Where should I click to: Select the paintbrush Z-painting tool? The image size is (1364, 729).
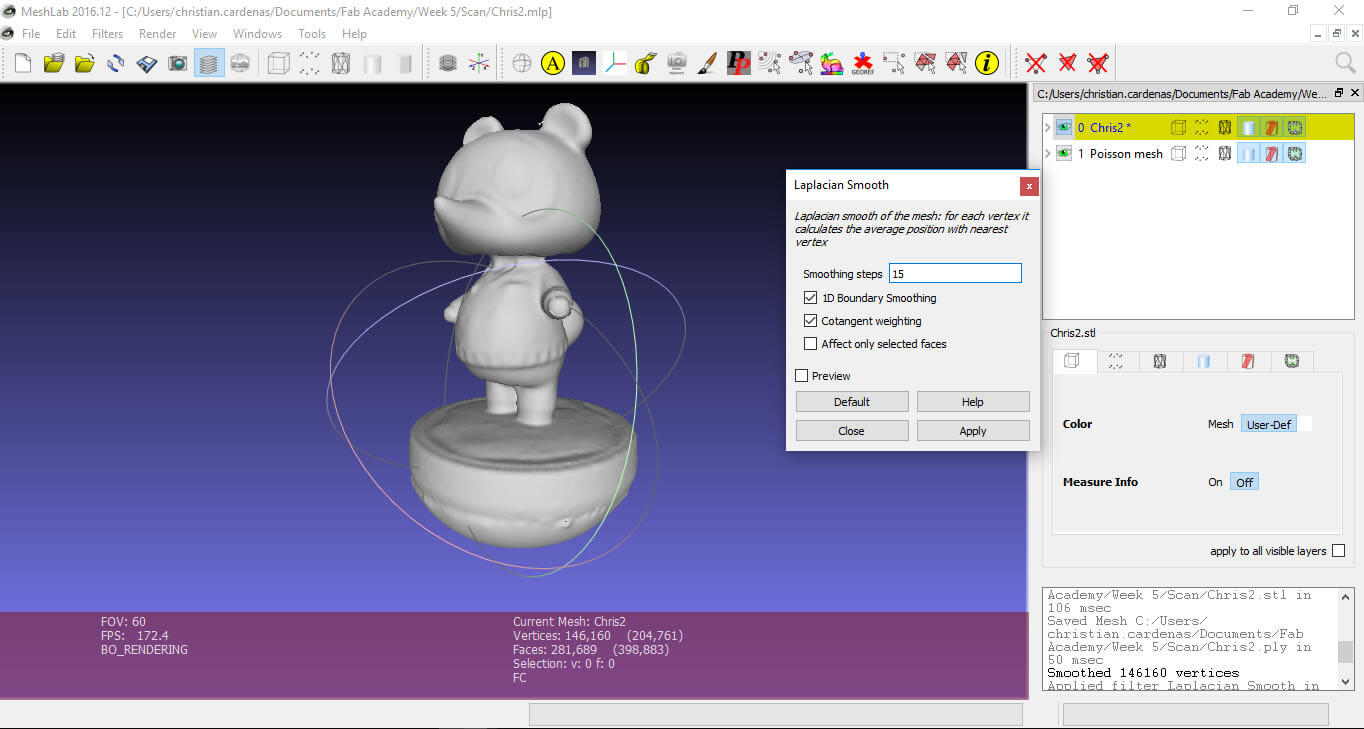(708, 64)
